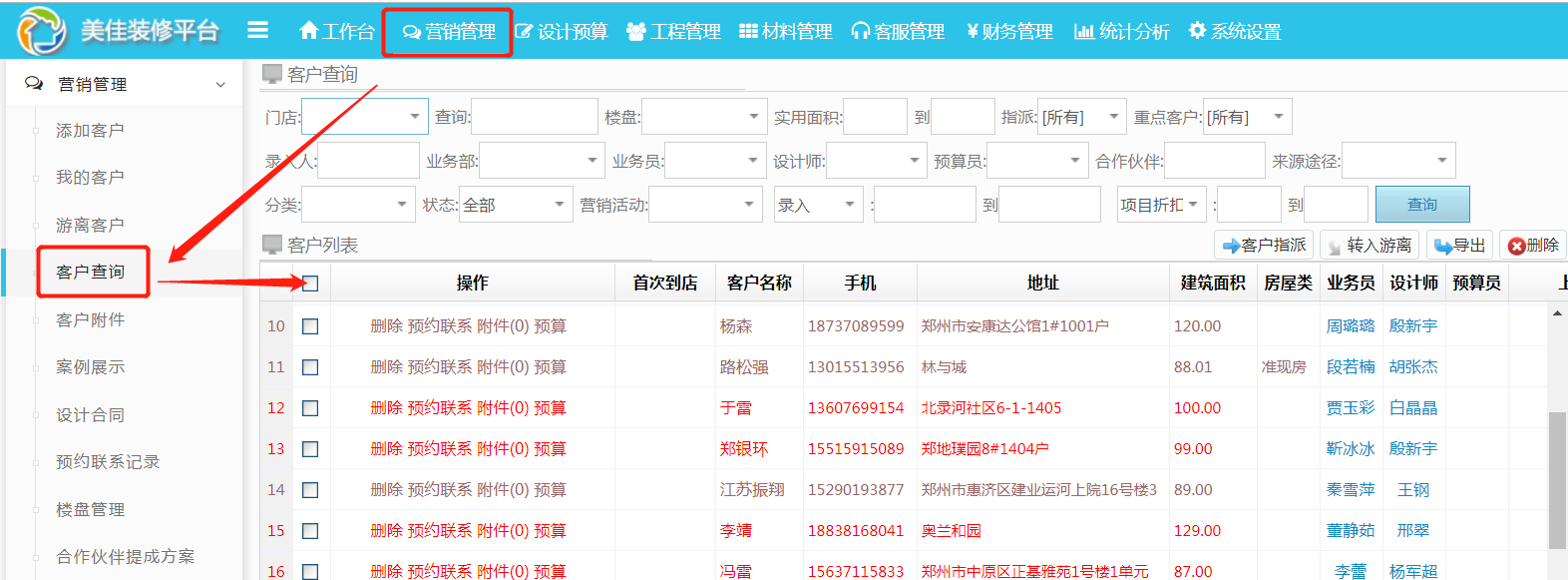Screen dimensions: 1568x580
Task: Open 统计分析 chart icon
Action: coord(1084,32)
